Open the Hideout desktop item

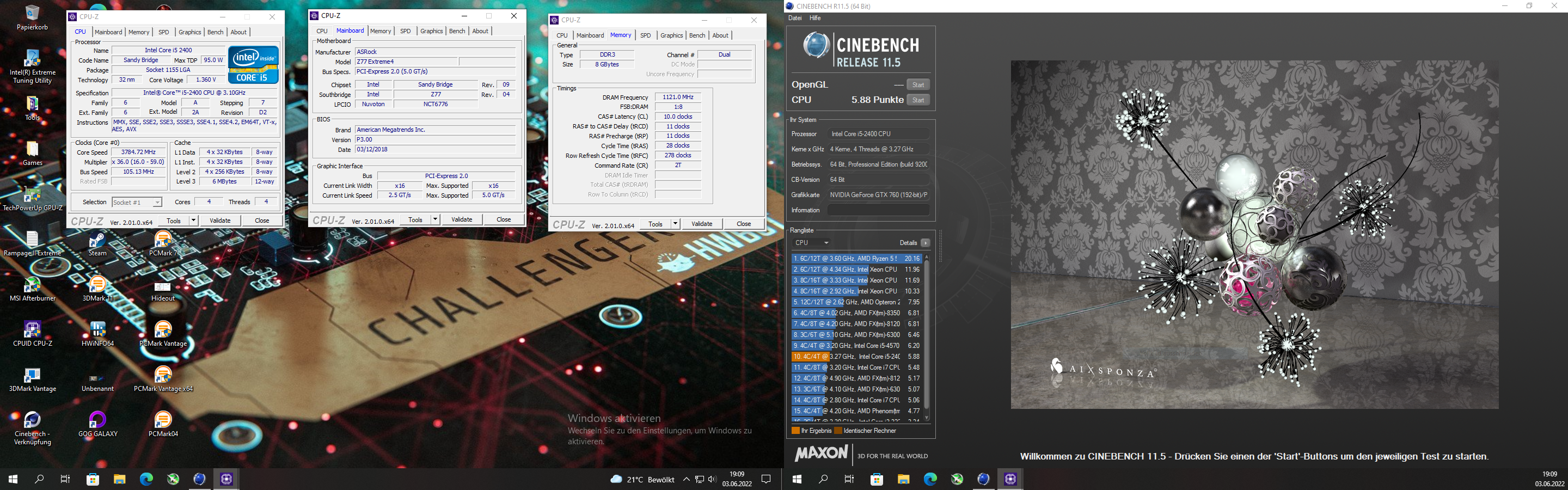point(163,290)
